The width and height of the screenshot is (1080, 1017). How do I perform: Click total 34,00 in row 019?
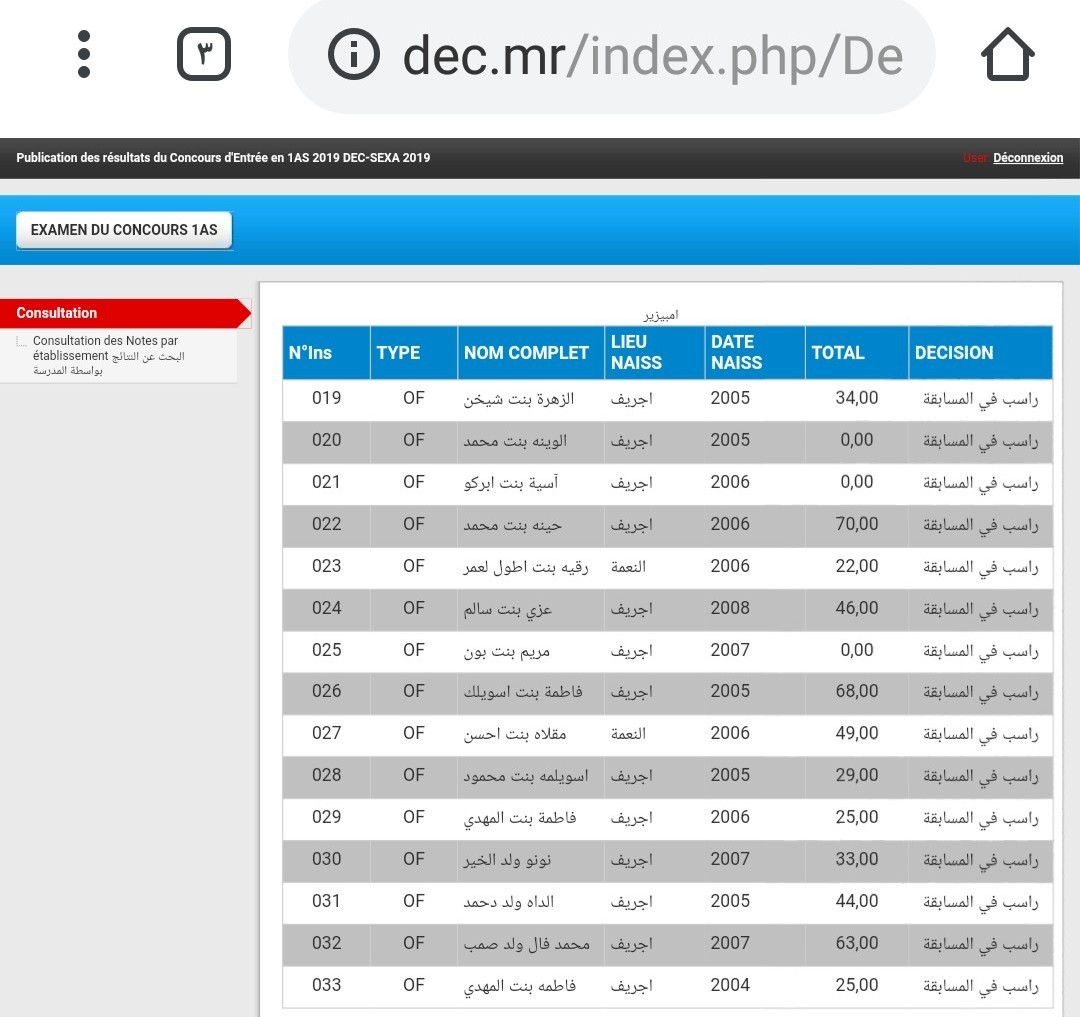coord(857,398)
